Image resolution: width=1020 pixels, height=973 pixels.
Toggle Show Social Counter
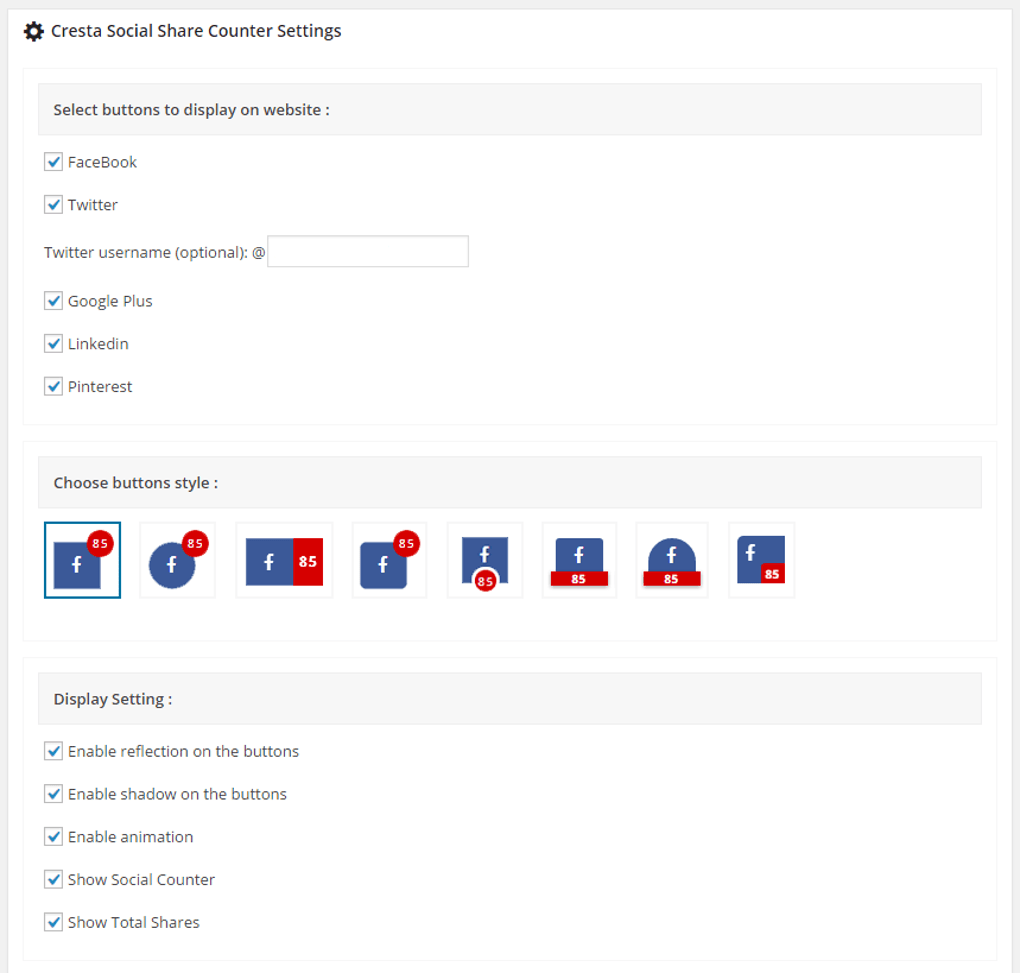point(53,879)
